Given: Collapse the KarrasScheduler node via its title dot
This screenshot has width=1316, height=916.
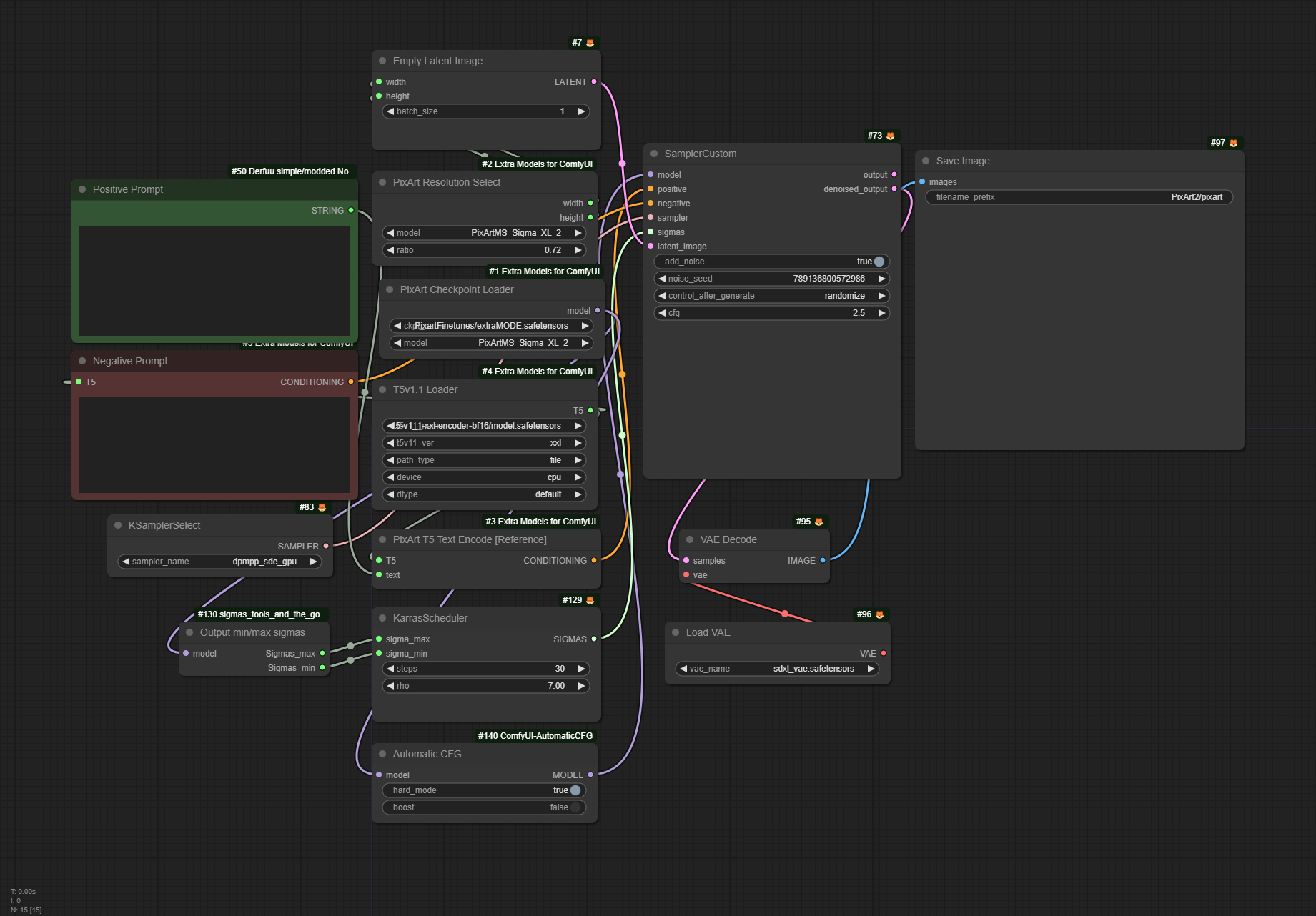Looking at the screenshot, I should tap(382, 618).
